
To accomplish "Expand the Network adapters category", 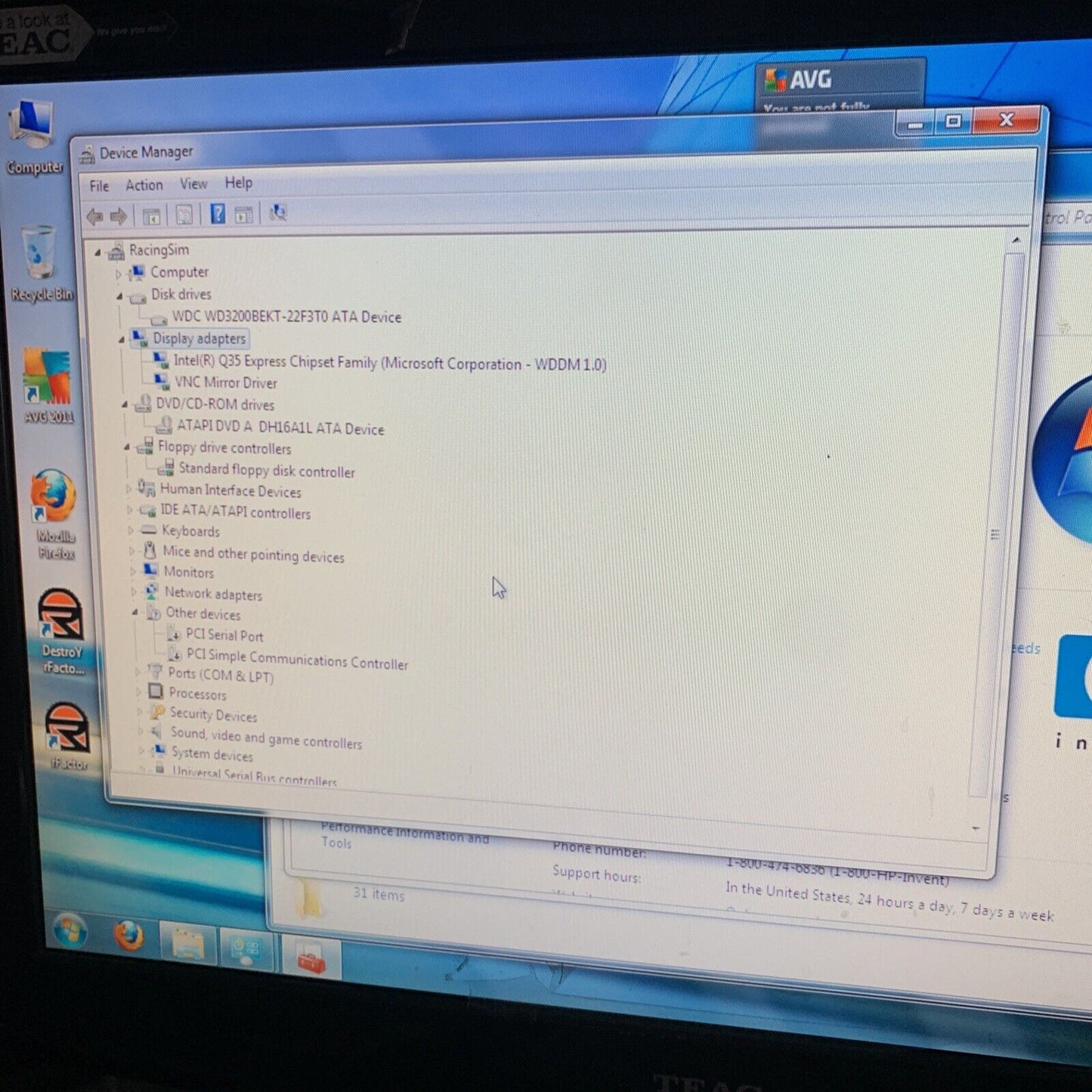I will 134,592.
